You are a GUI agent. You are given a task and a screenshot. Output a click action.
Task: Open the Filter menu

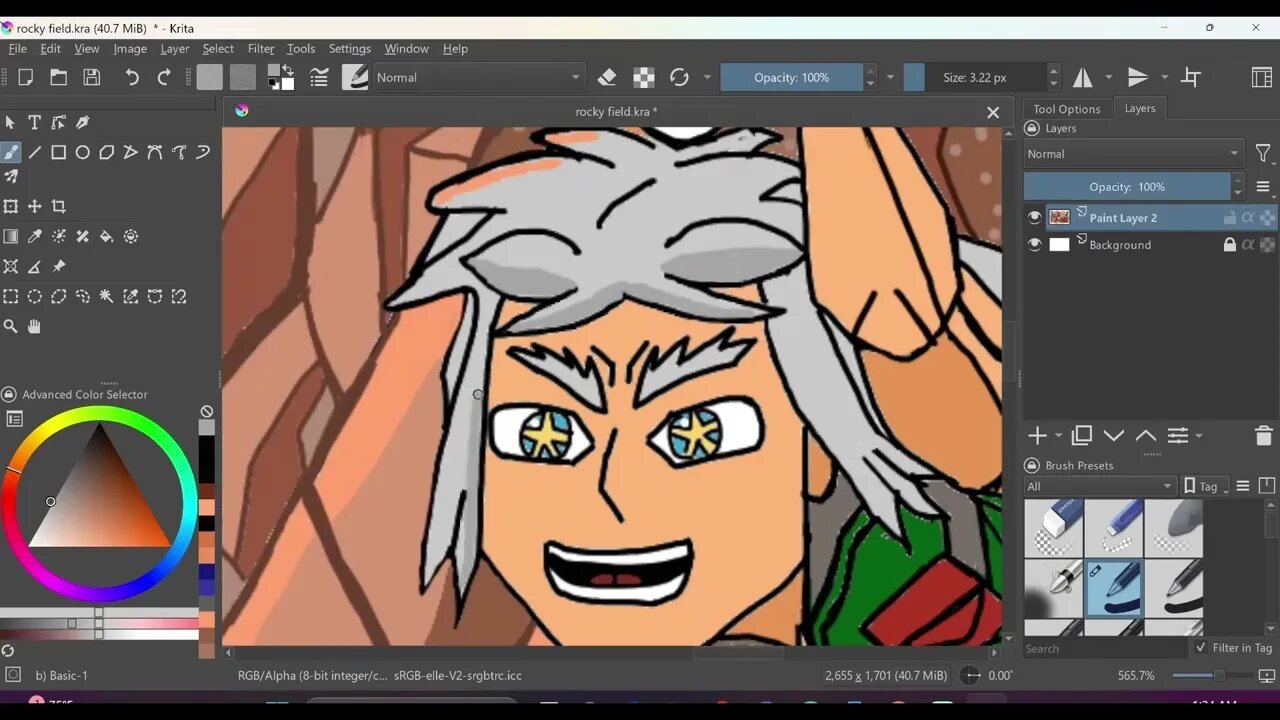coord(261,48)
